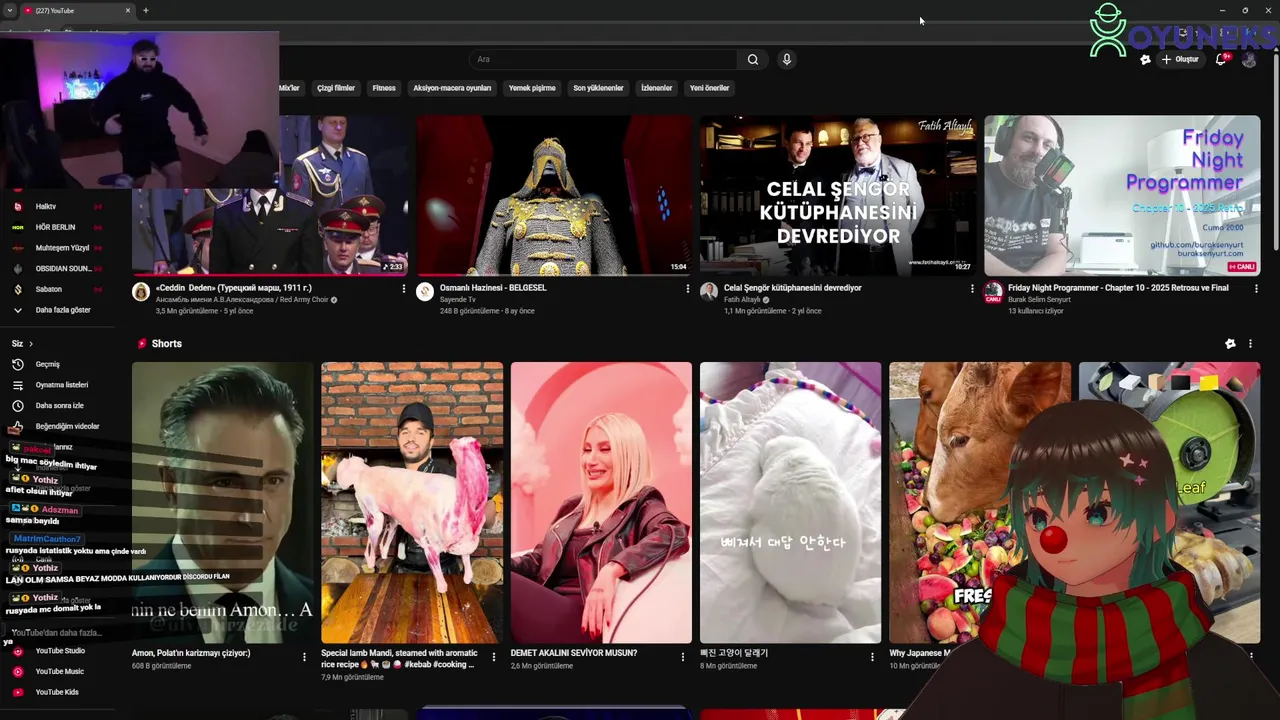Screen dimensions: 1280x720
Task: Click the page vertical scrollbar
Action: (1274, 150)
